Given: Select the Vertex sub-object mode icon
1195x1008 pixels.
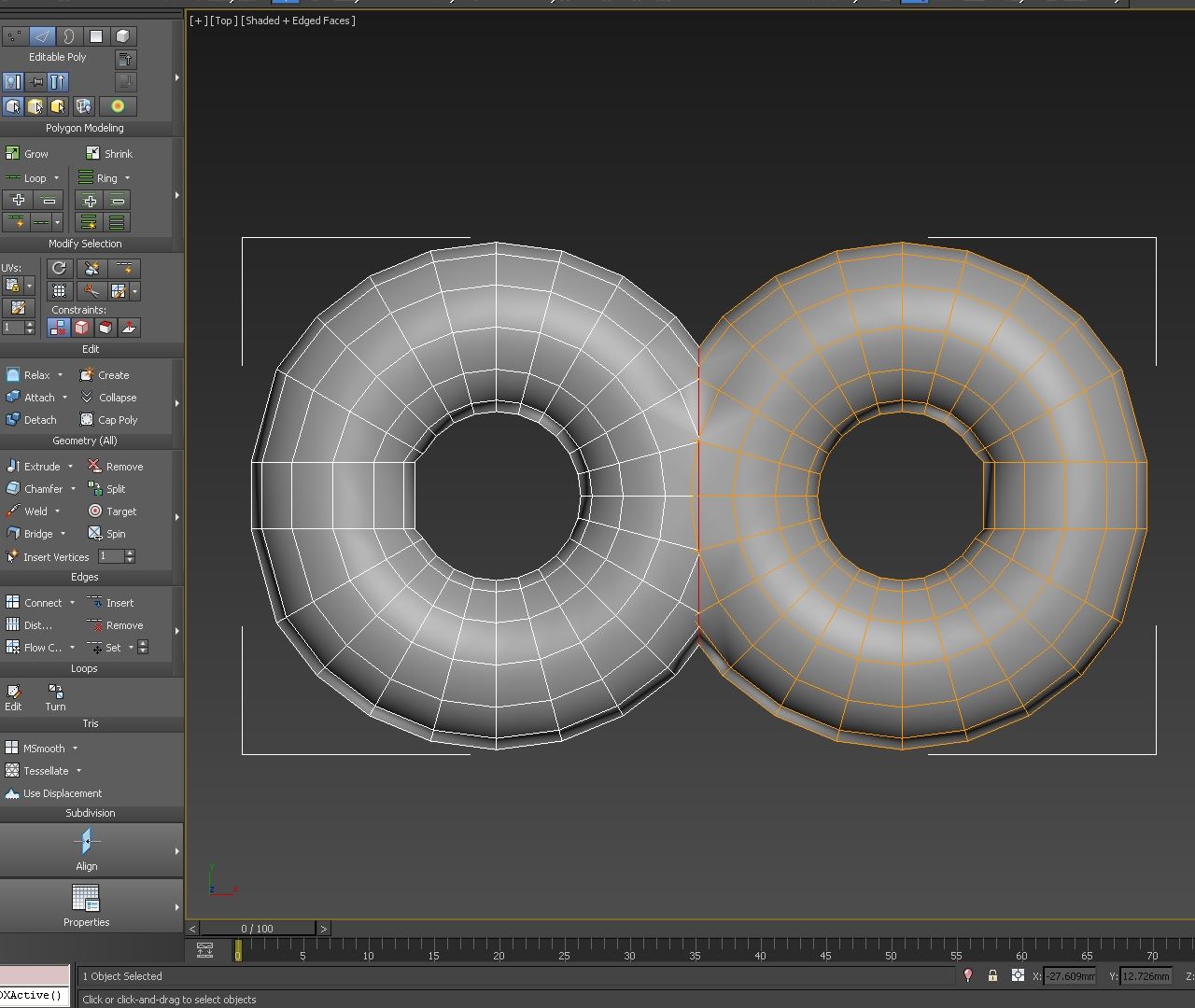Looking at the screenshot, I should tap(14, 36).
